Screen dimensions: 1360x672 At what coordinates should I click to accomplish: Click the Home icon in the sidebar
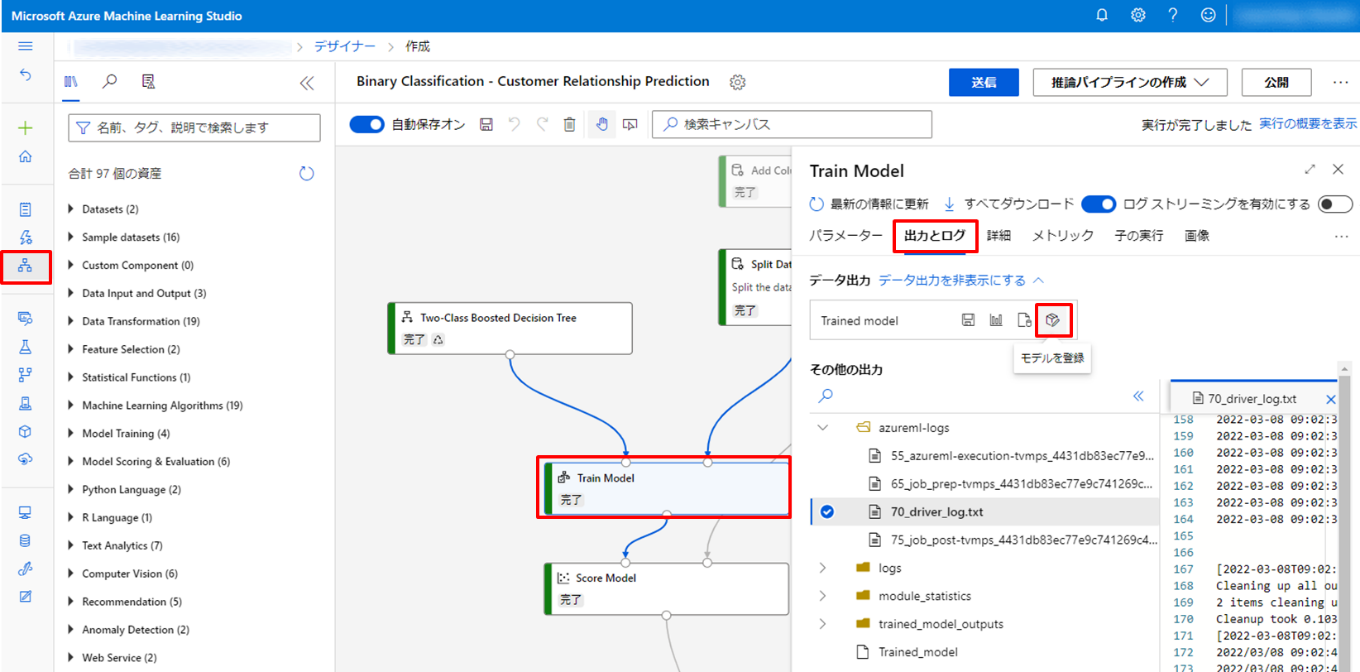click(25, 156)
